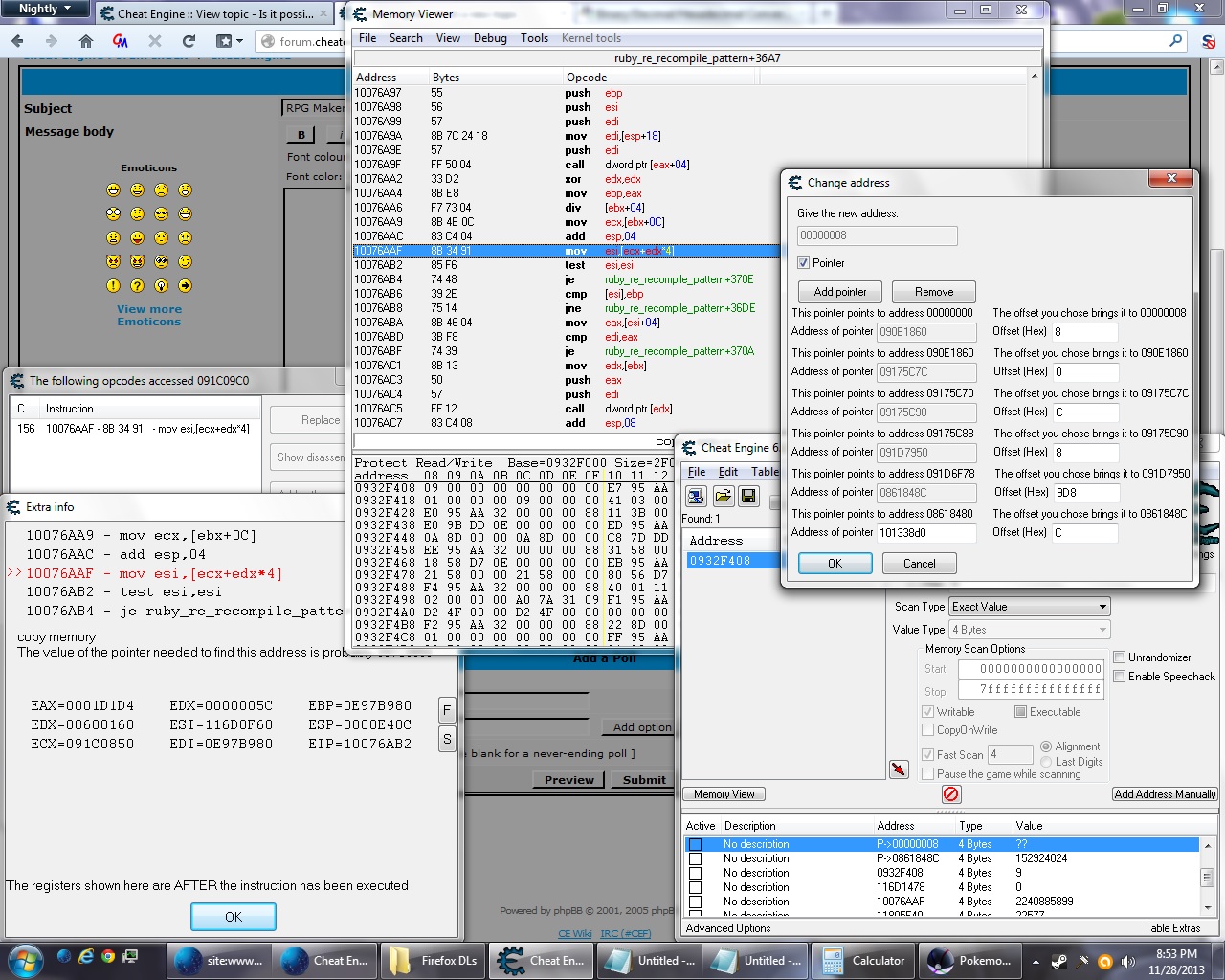Open the Debug menu in Memory Viewer
The width and height of the screenshot is (1225, 980).
click(x=490, y=38)
